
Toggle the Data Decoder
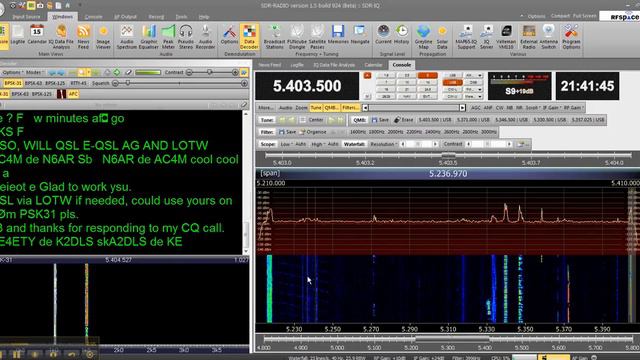tap(249, 36)
